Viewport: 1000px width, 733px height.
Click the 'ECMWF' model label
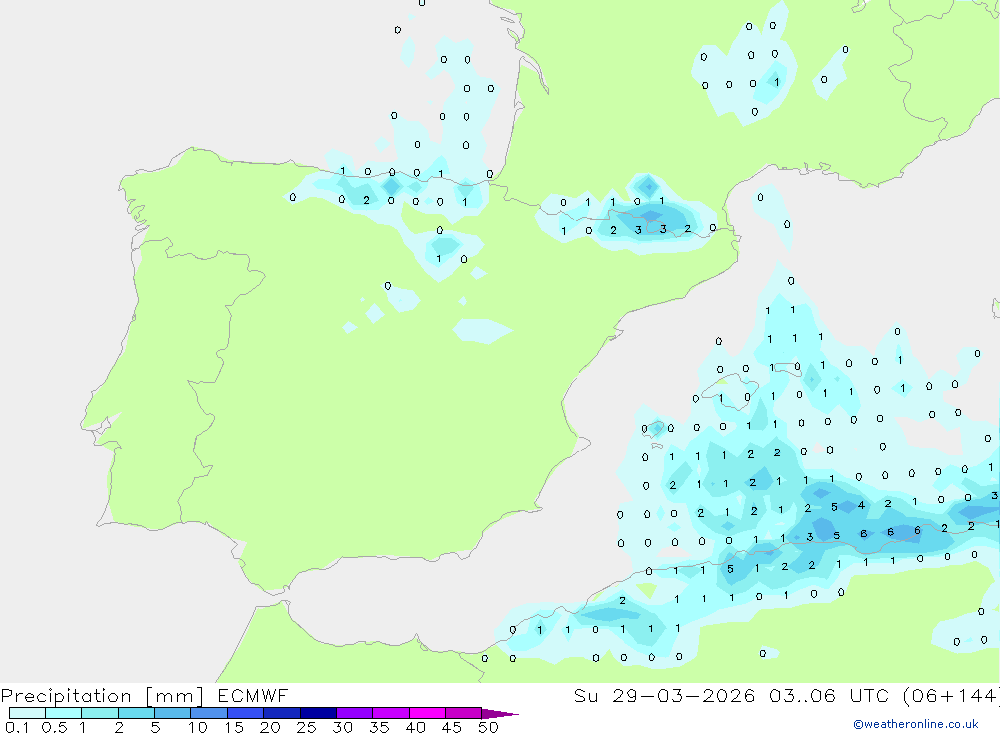pos(253,695)
